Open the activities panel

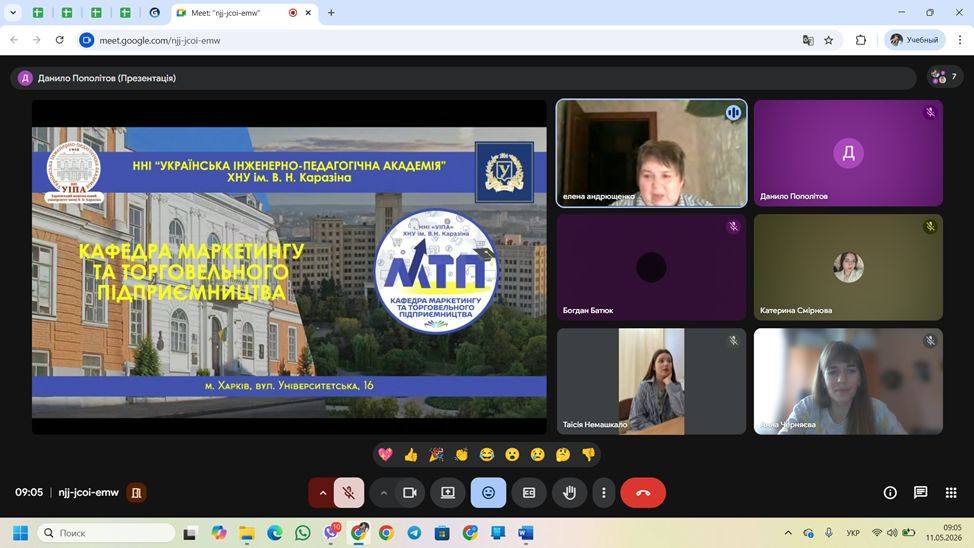951,493
